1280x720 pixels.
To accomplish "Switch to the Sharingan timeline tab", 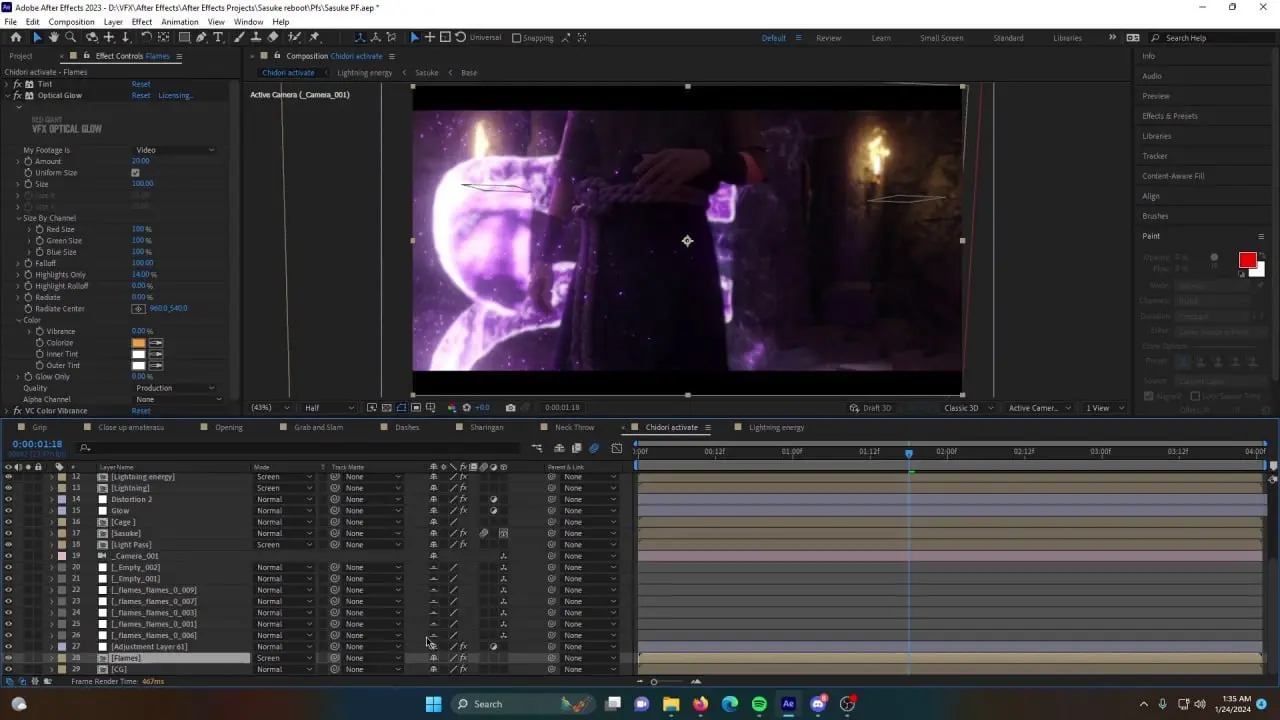I will pos(487,427).
